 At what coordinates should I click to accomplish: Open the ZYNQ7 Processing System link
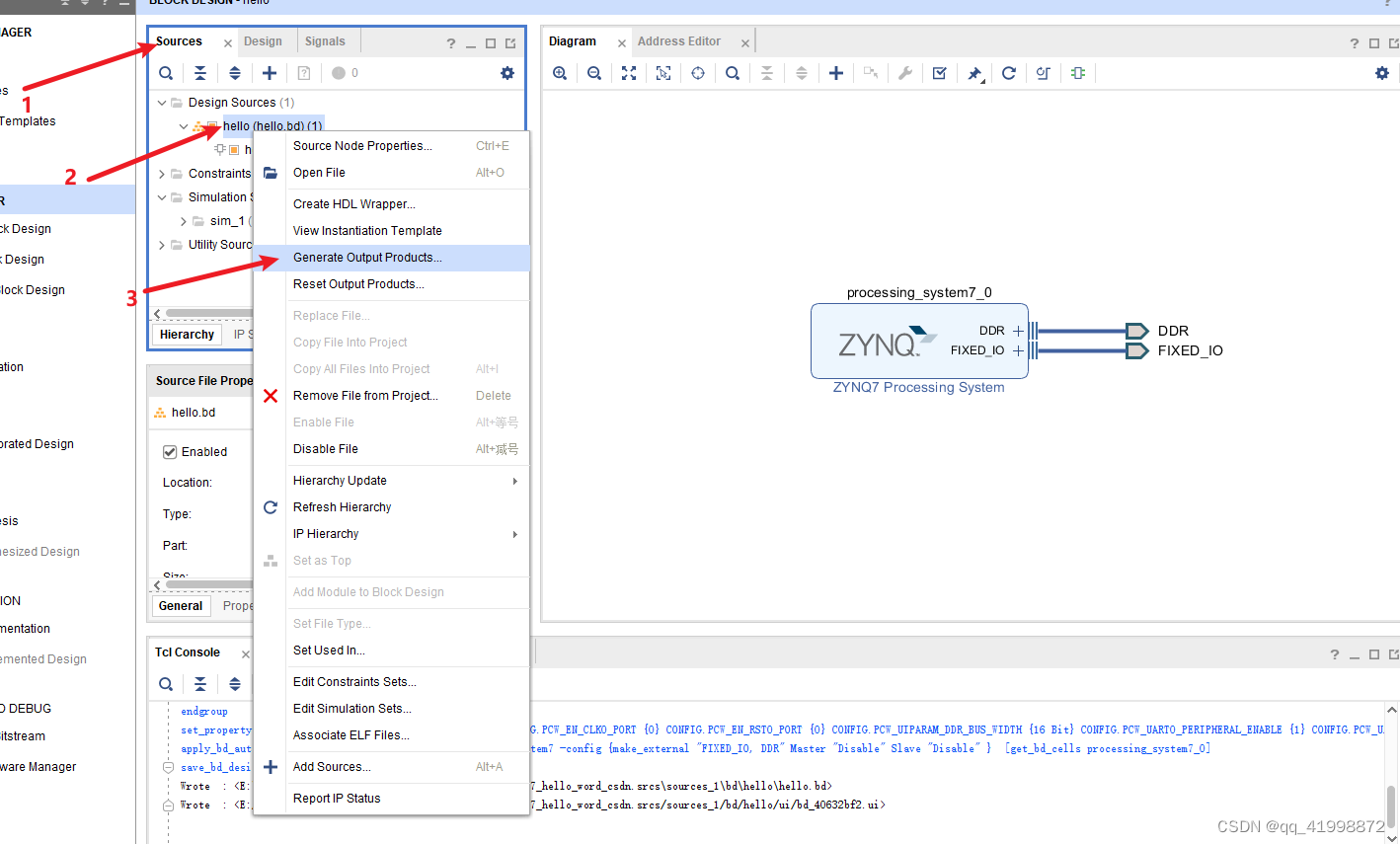coord(919,387)
